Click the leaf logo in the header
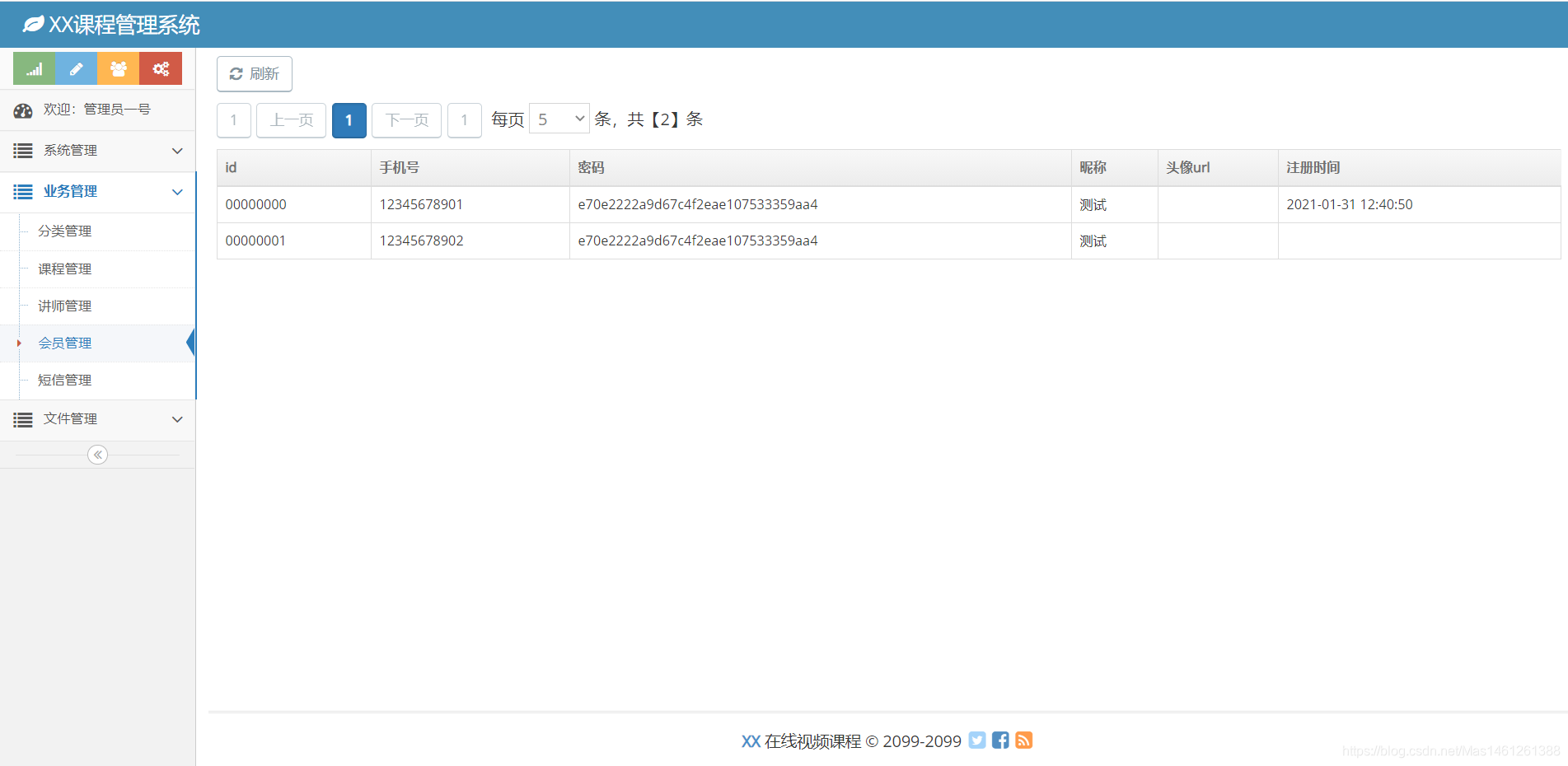The image size is (1568, 766). pos(33,25)
